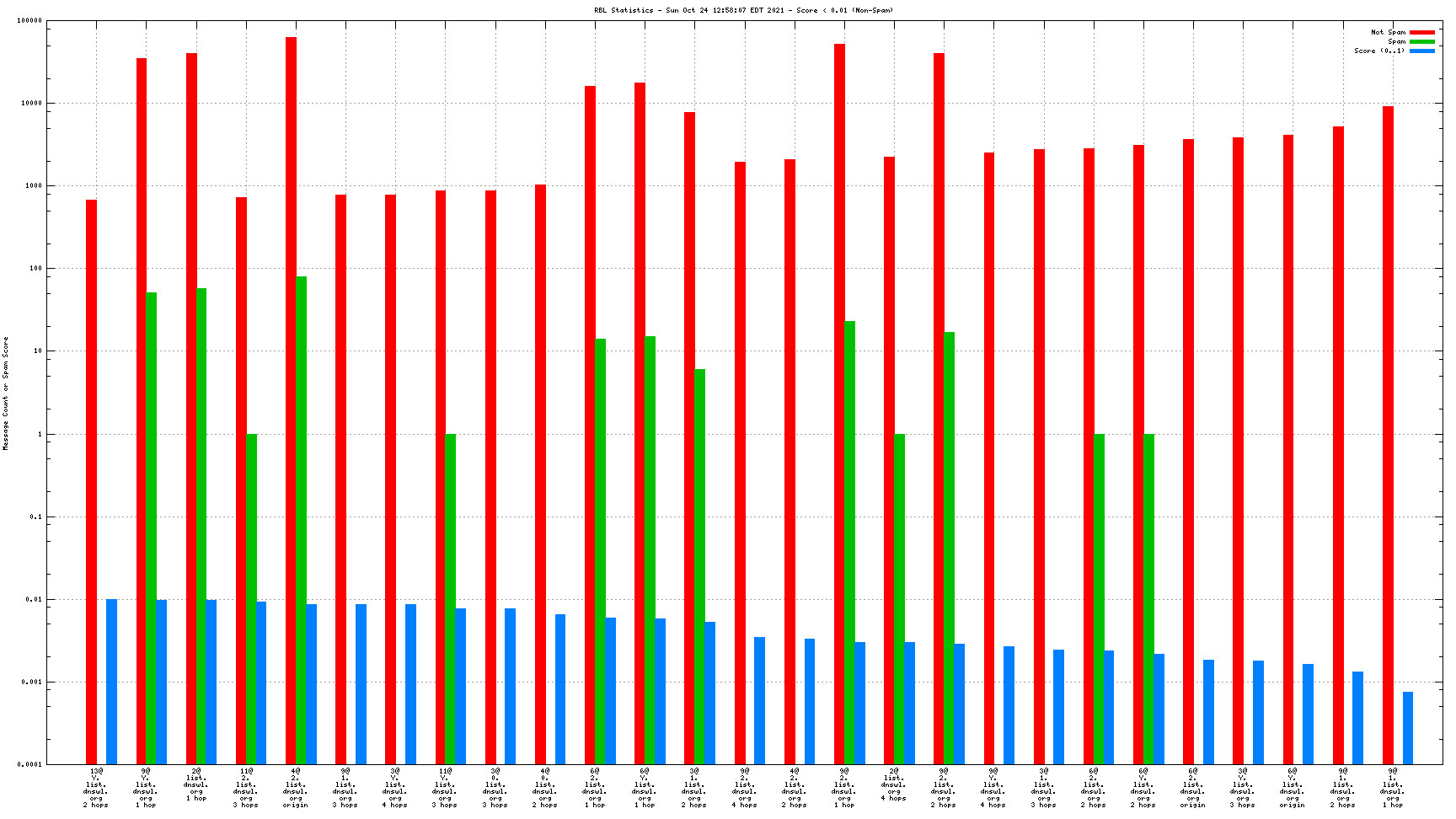
Task: Select the 100000 y-axis tick label
Action: click(x=29, y=21)
